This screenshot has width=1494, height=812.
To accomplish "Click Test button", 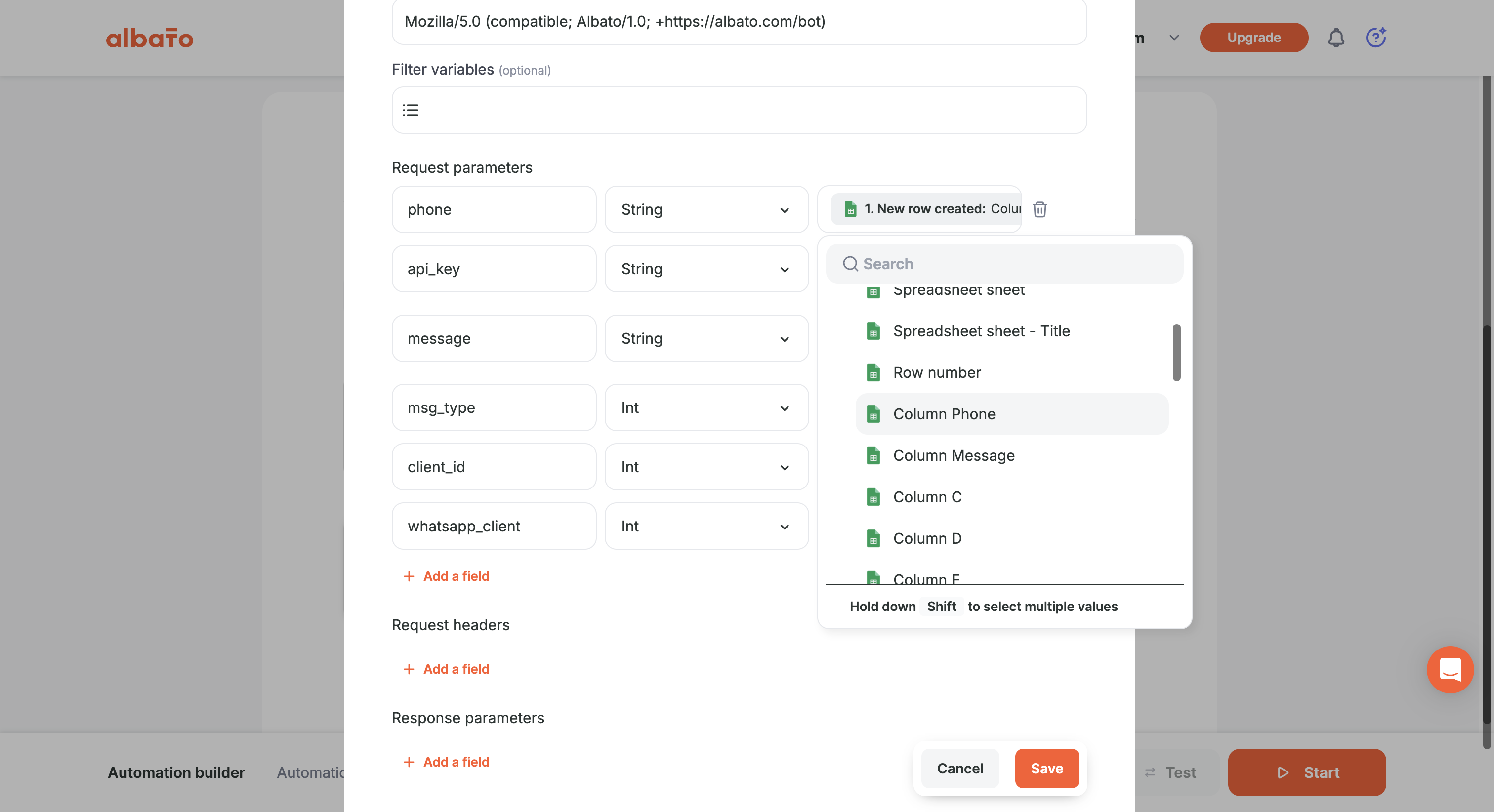I will (1170, 772).
